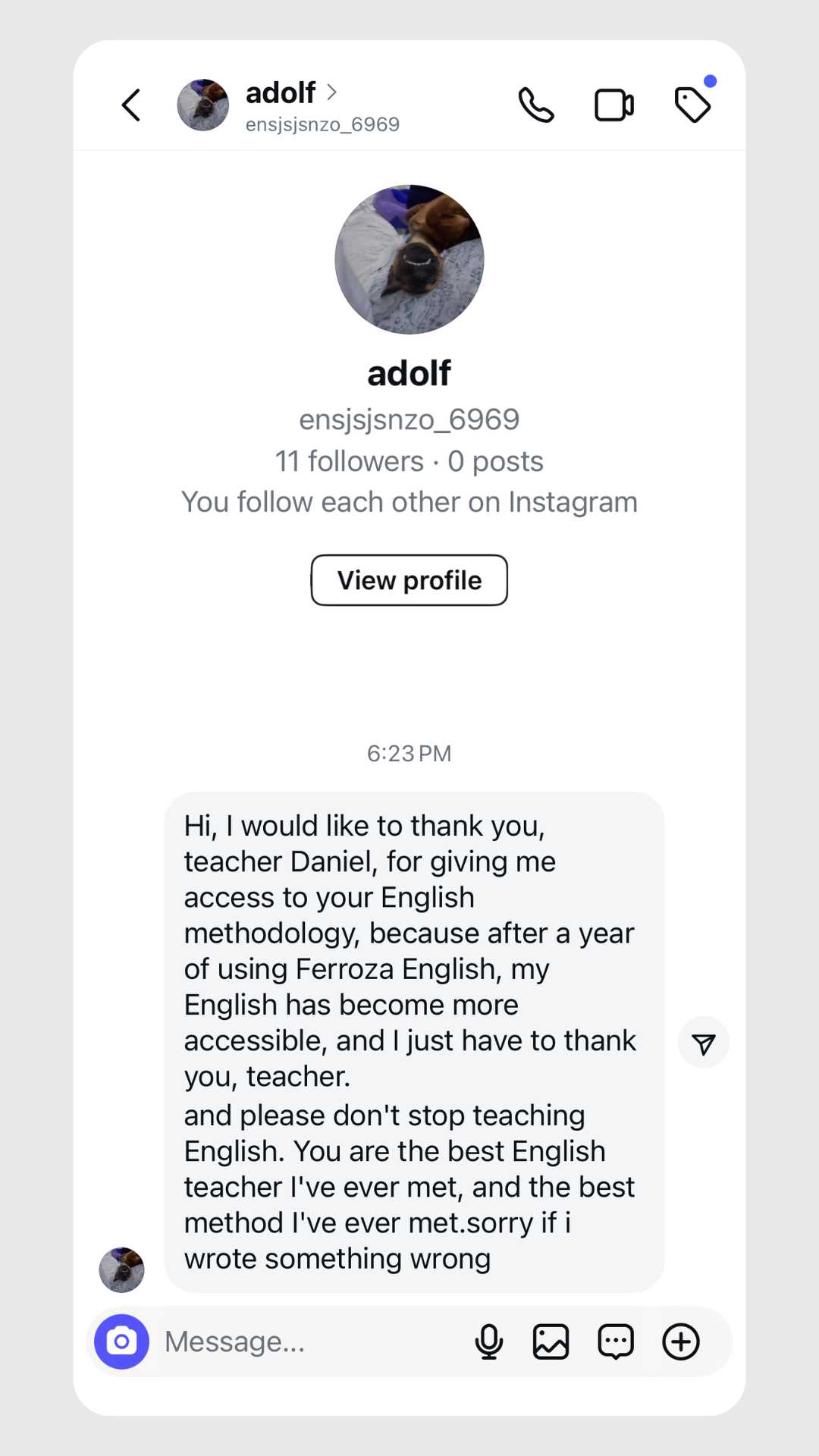The height and width of the screenshot is (1456, 819).
Task: Open adolf's large profile picture
Action: pos(409,259)
